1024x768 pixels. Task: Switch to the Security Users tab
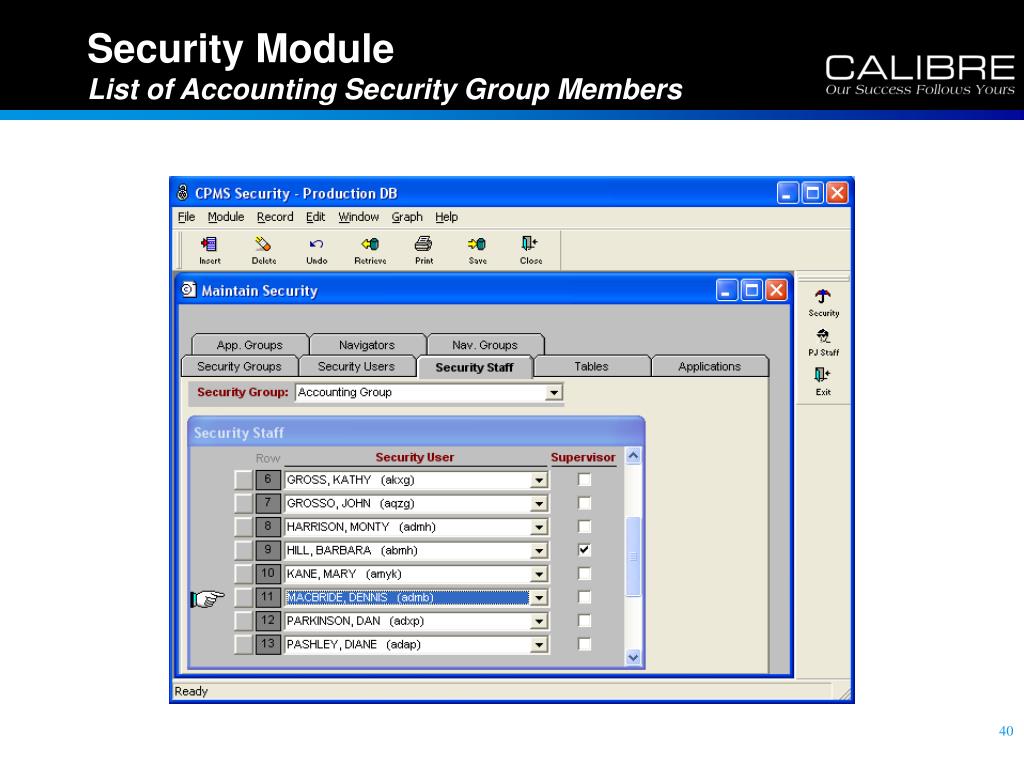357,366
